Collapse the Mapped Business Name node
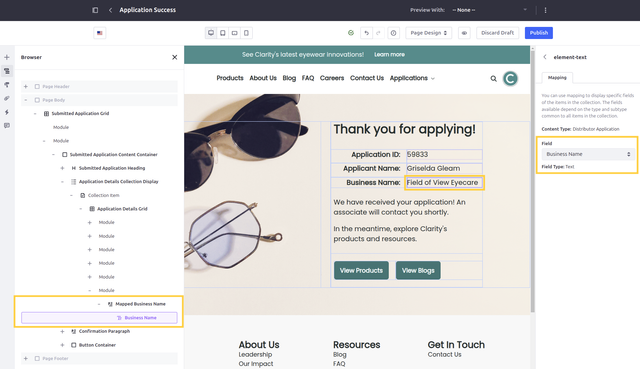The height and width of the screenshot is (369, 640). tap(99, 304)
